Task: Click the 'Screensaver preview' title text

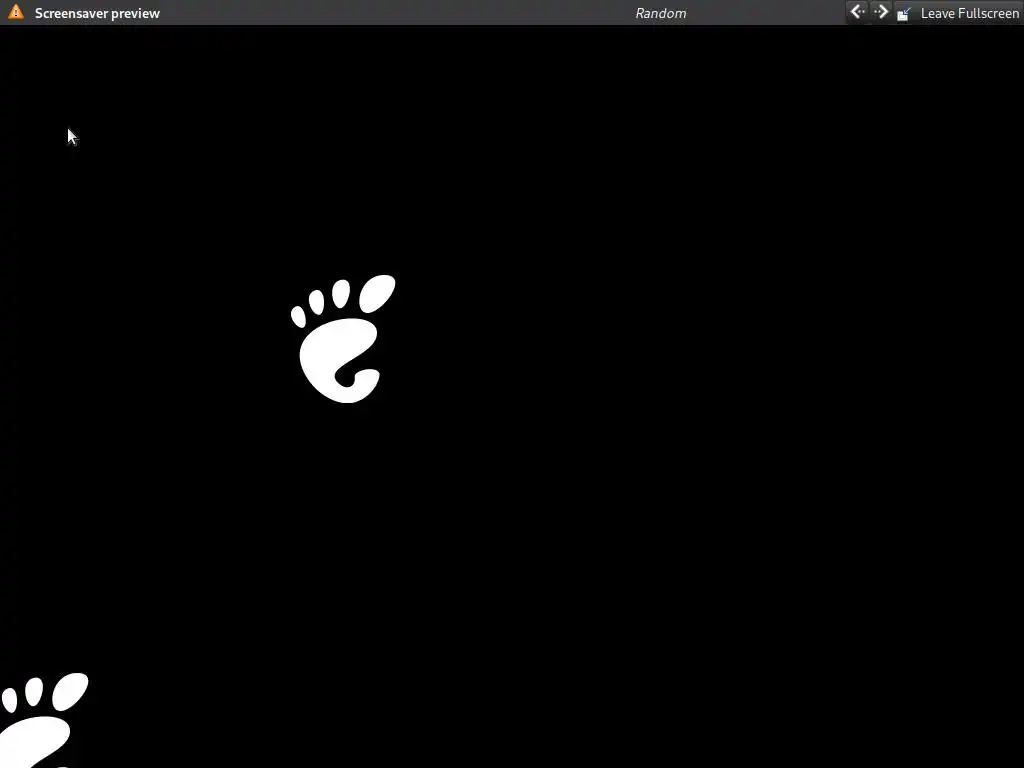Action: pyautogui.click(x=97, y=13)
